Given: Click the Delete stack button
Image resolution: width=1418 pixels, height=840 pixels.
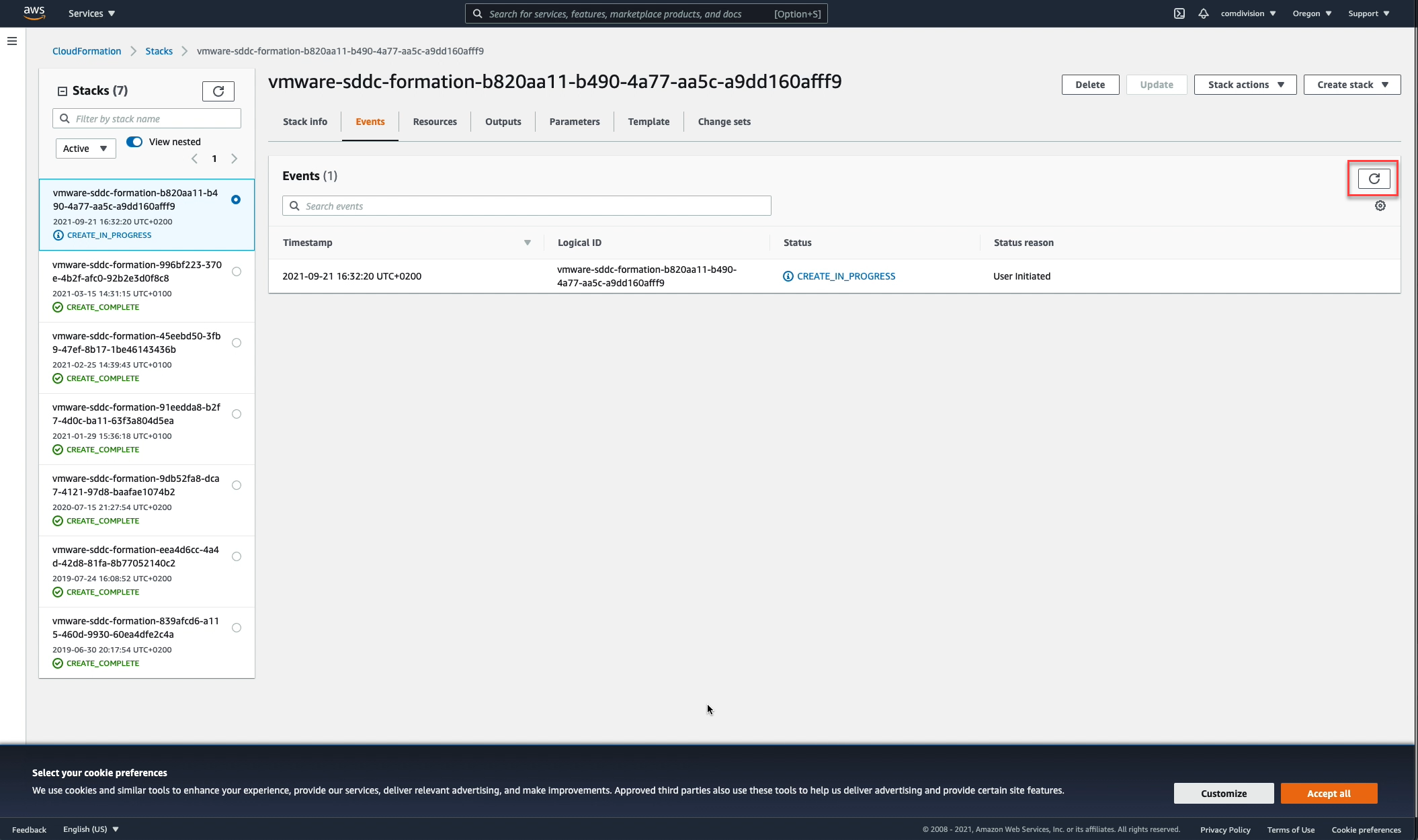Looking at the screenshot, I should pos(1090,85).
